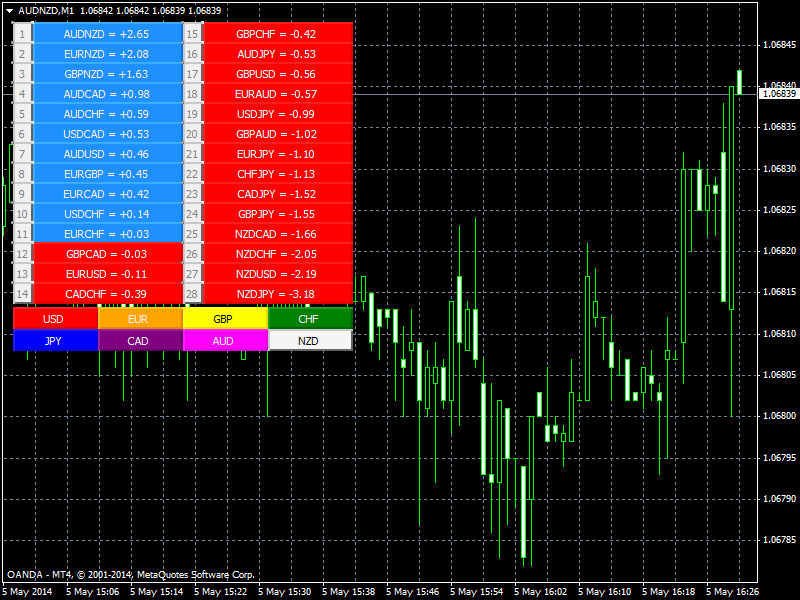800x600 pixels.
Task: Click the magenta AUD currency button
Action: click(x=224, y=341)
